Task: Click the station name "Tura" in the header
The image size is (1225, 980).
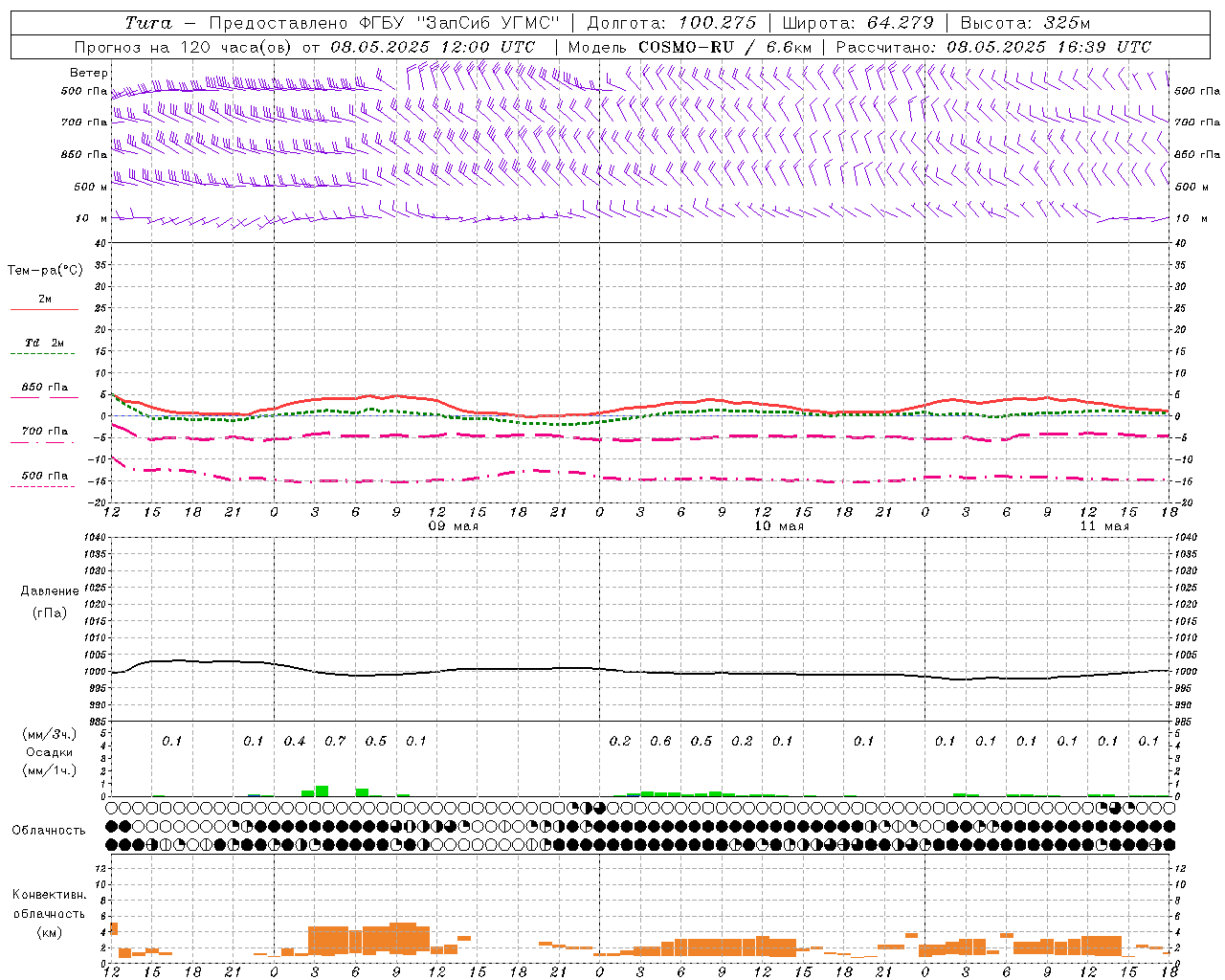Action: click(x=148, y=23)
